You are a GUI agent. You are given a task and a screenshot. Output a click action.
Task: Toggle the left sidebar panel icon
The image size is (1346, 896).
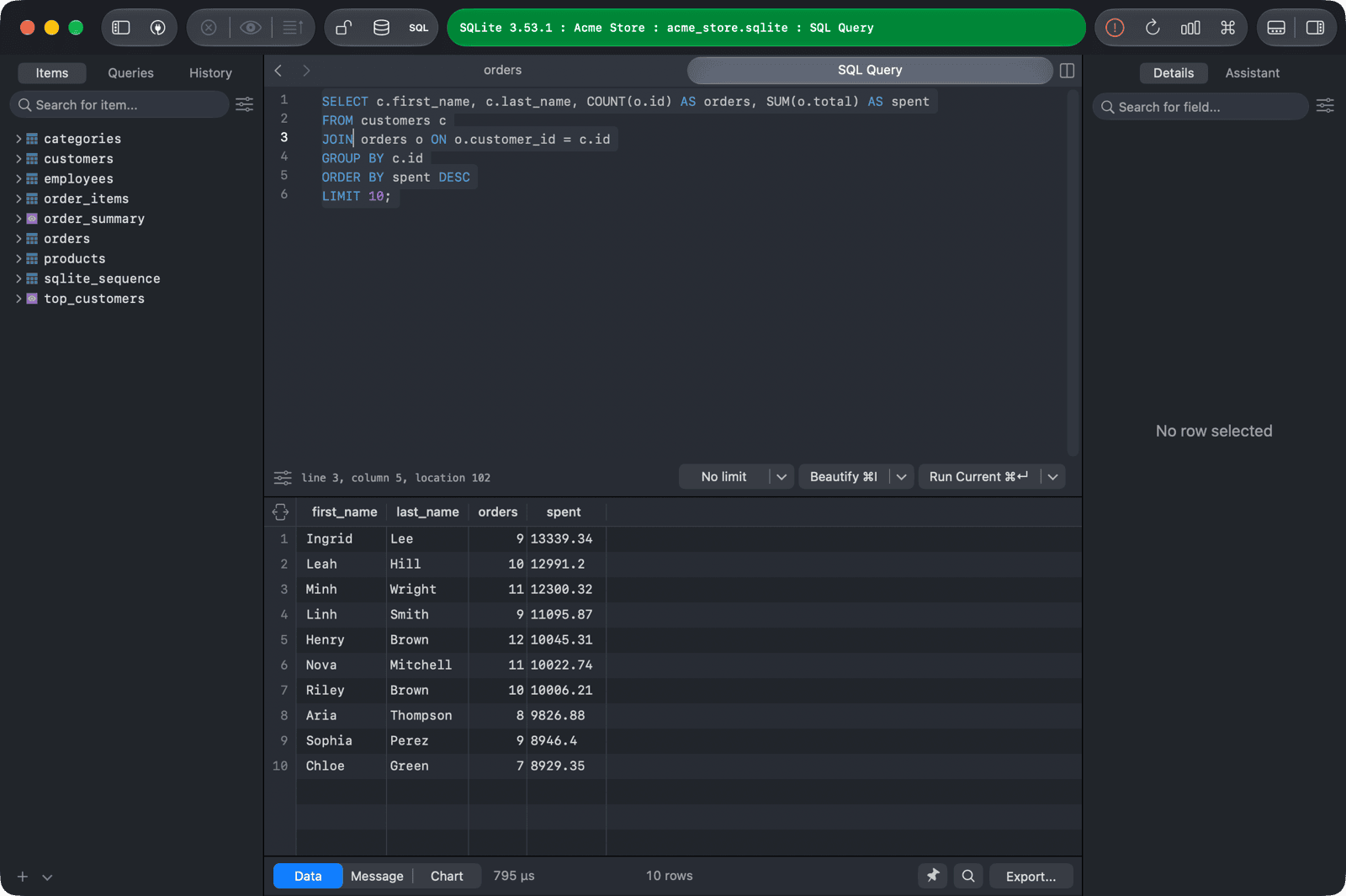121,28
